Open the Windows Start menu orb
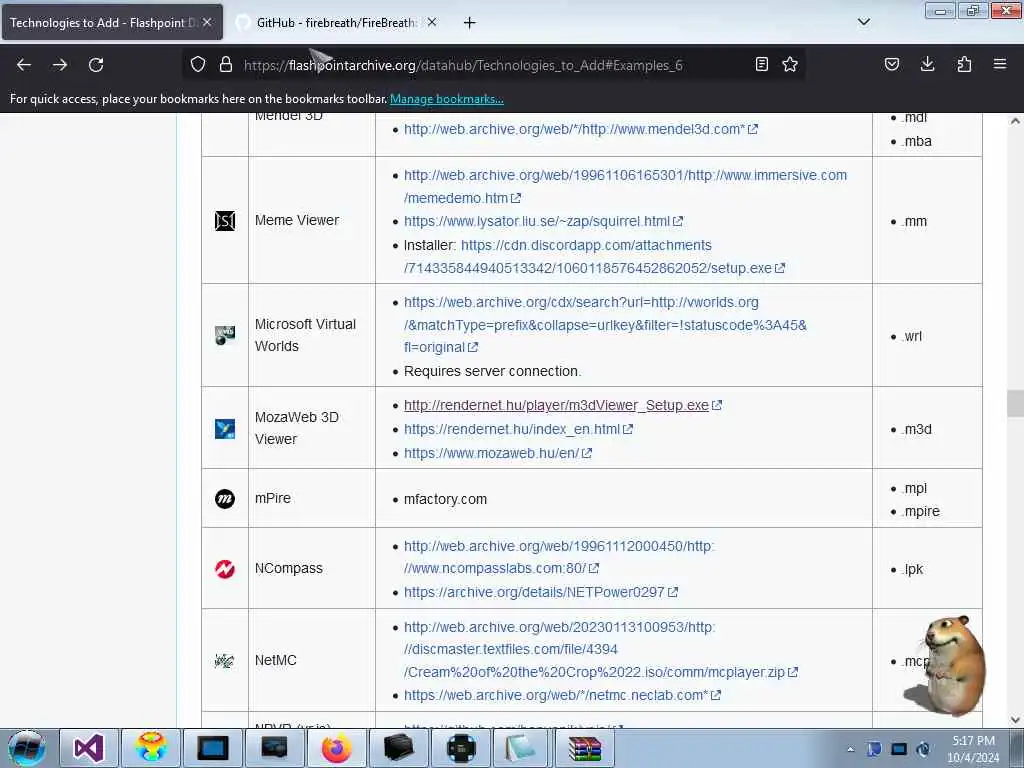The width and height of the screenshot is (1024, 768). [27, 748]
